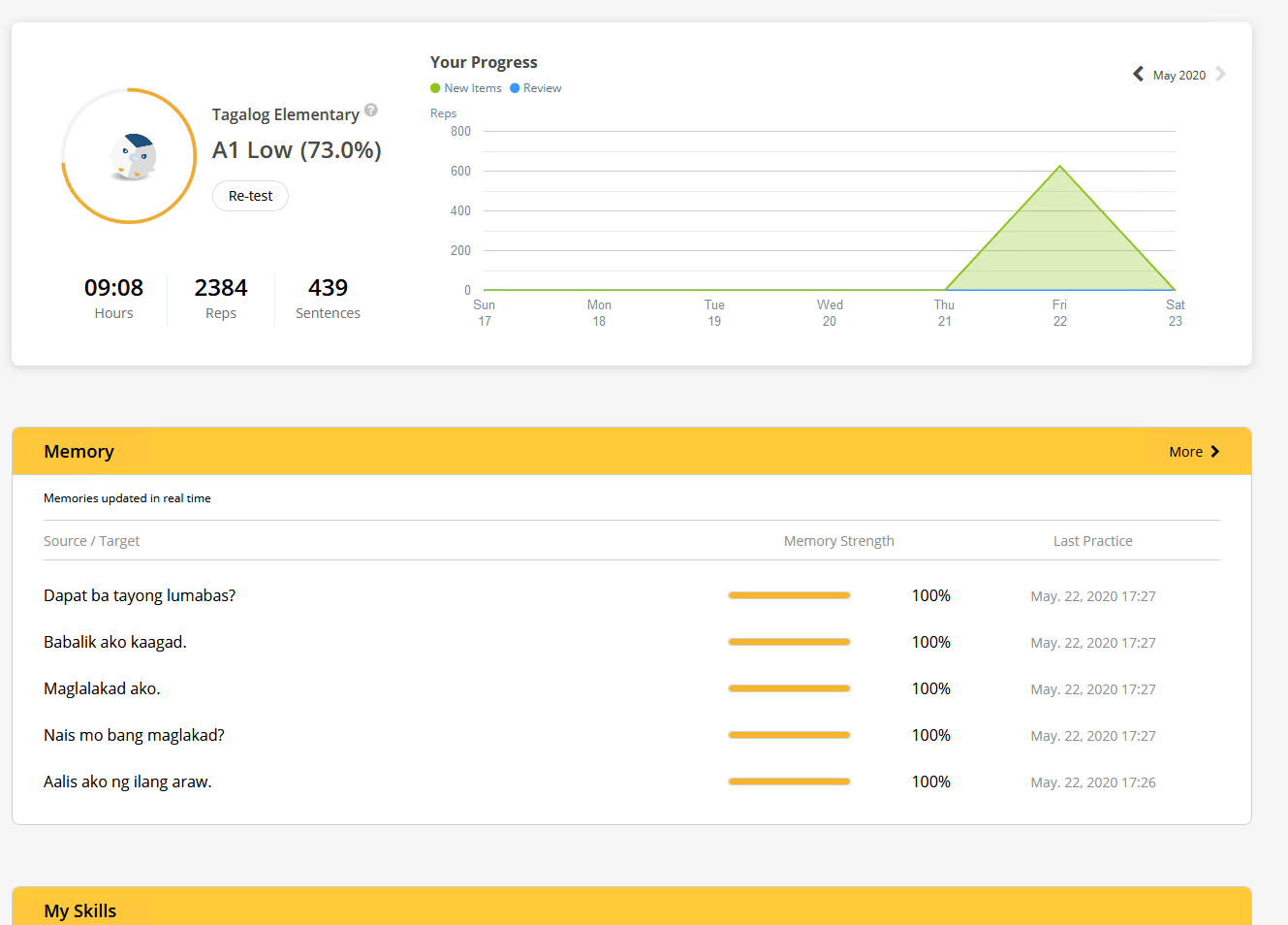The width and height of the screenshot is (1288, 925).
Task: Click the Re-test button
Action: [x=250, y=196]
